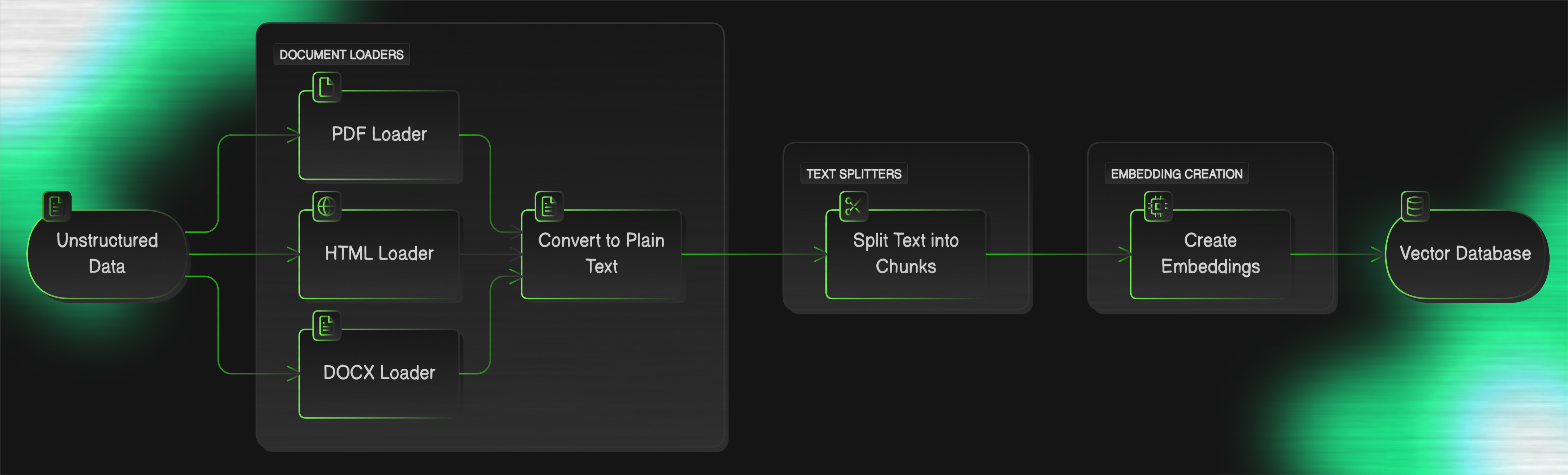Click the Convert to Plain Text icon
Image resolution: width=1568 pixels, height=475 pixels.
(x=549, y=206)
